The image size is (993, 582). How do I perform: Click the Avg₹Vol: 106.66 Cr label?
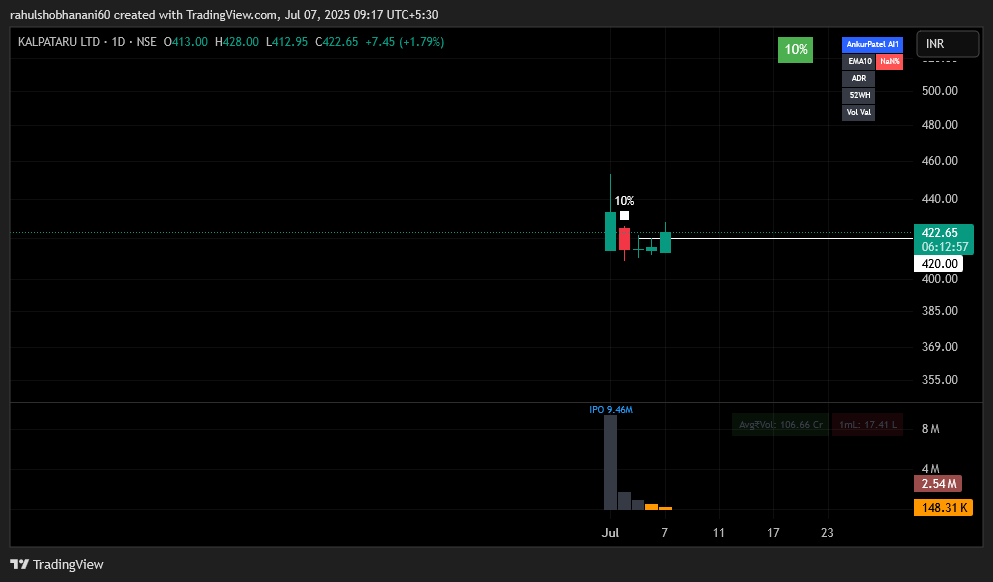click(x=781, y=425)
